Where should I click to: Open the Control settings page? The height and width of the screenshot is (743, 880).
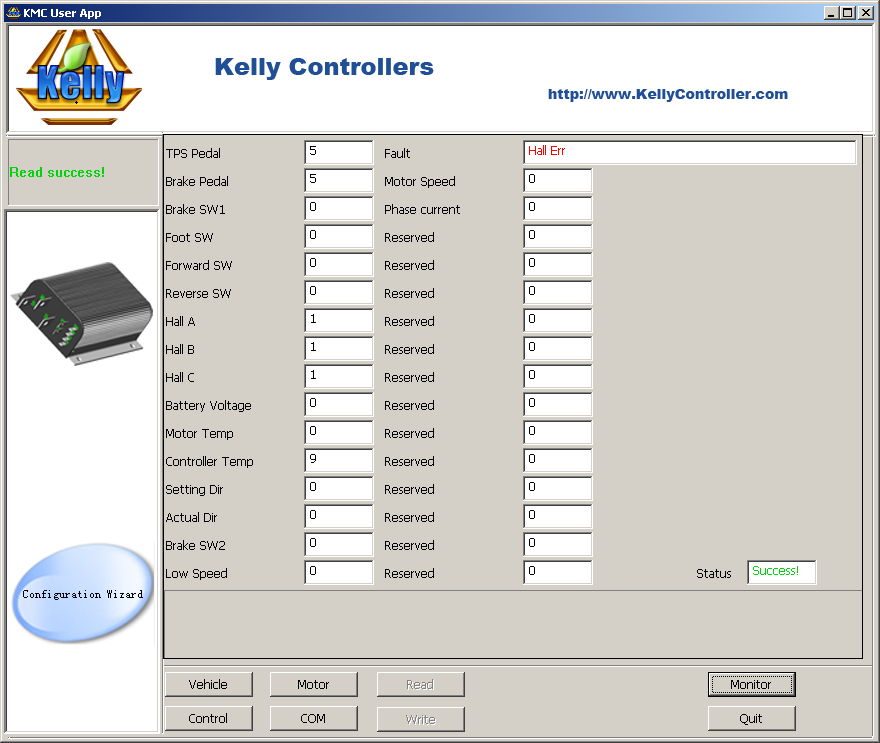tap(208, 718)
